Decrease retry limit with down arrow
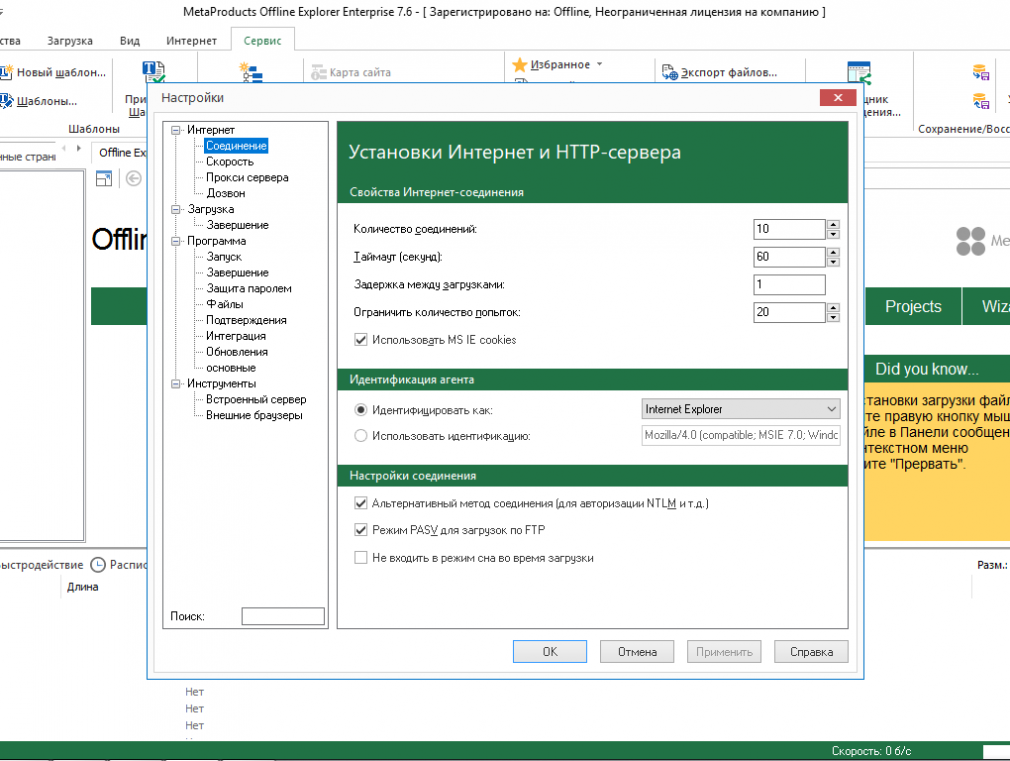Screen dimensions: 1010x761 834,317
